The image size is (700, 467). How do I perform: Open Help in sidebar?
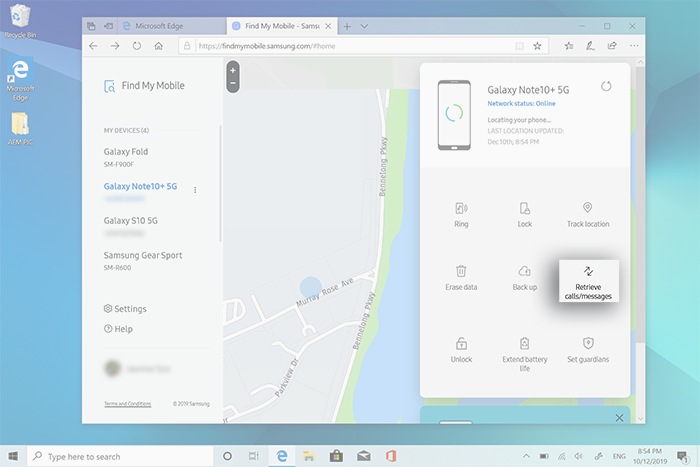(x=118, y=329)
